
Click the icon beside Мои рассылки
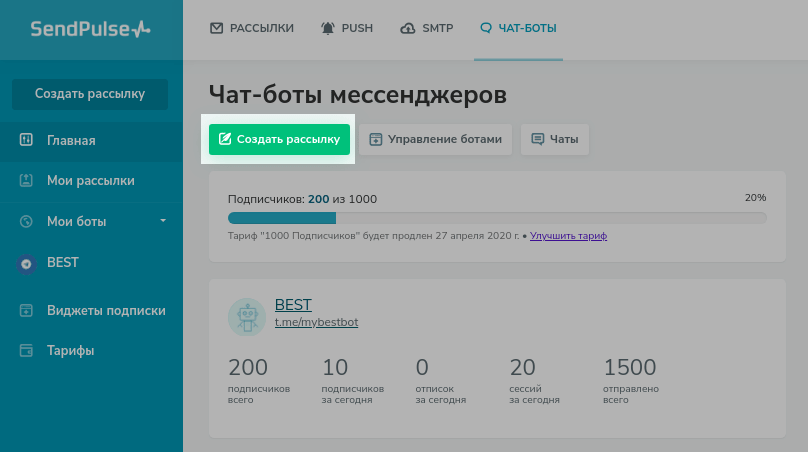[x=26, y=180]
